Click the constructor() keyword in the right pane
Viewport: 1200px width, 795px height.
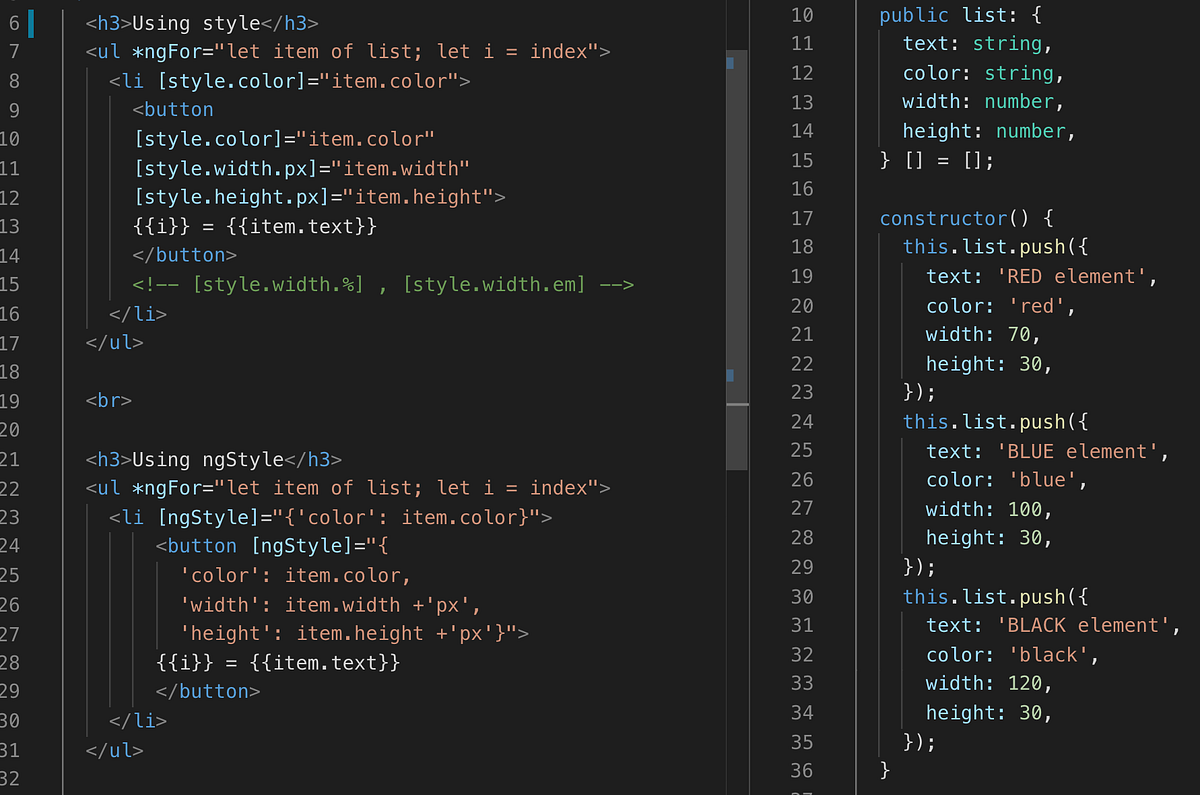945,218
